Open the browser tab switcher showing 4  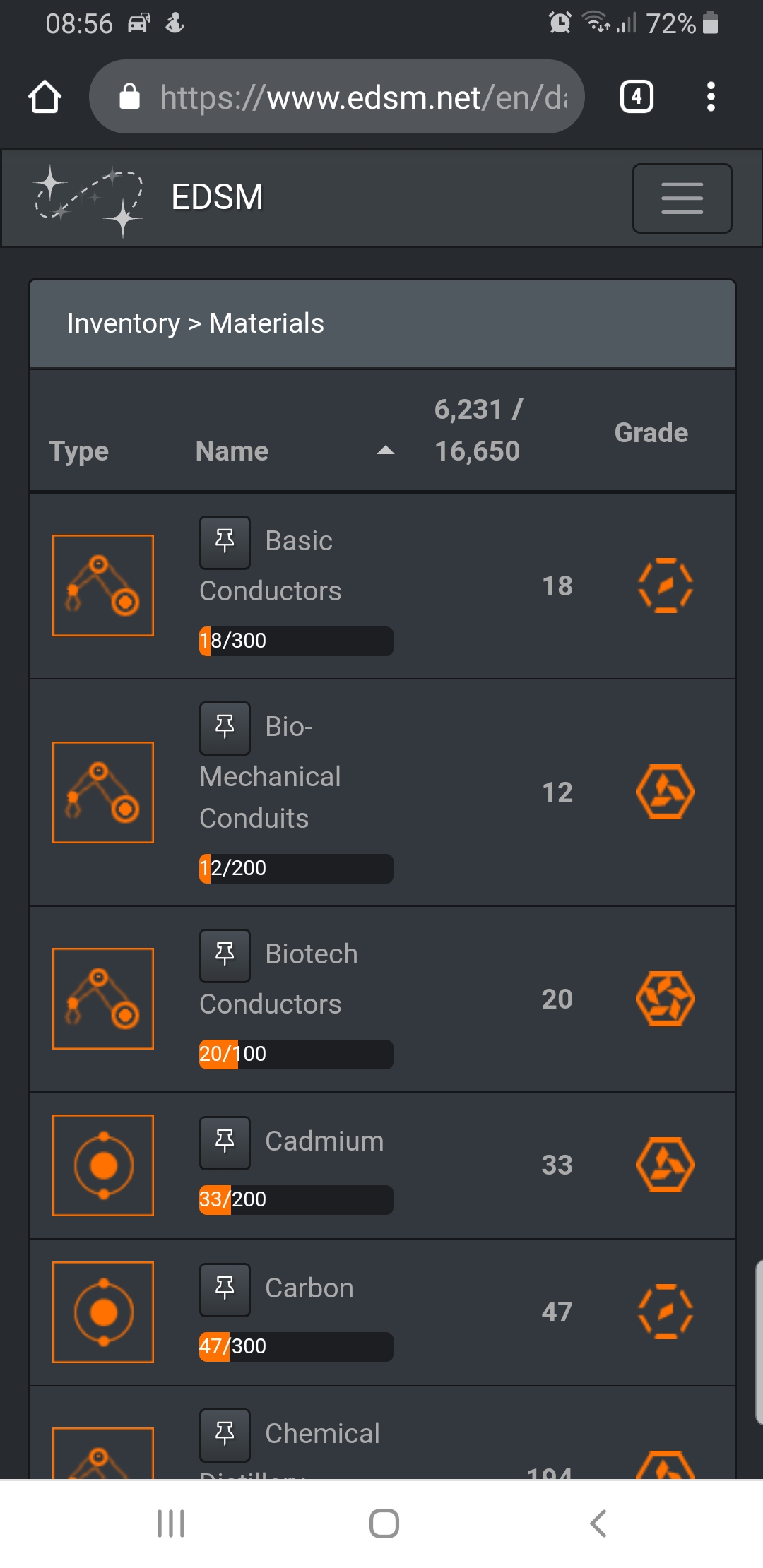pos(637,97)
